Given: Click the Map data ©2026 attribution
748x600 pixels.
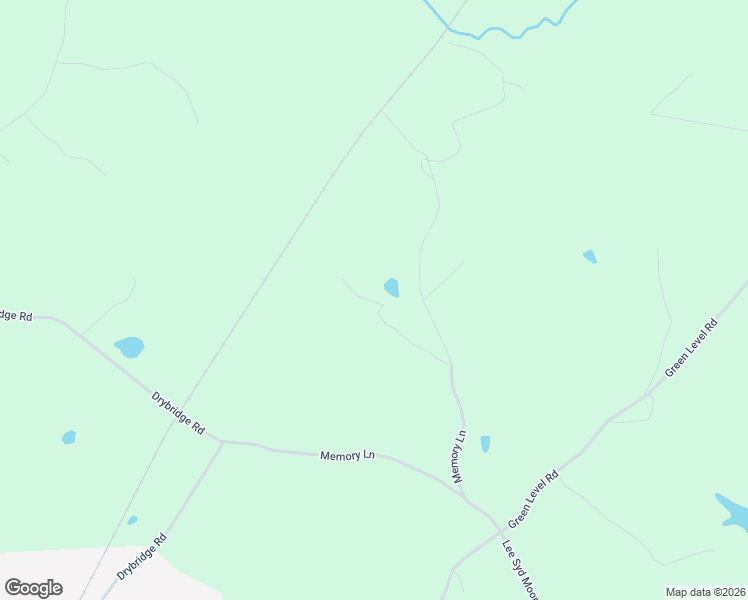Looking at the screenshot, I should [706, 592].
